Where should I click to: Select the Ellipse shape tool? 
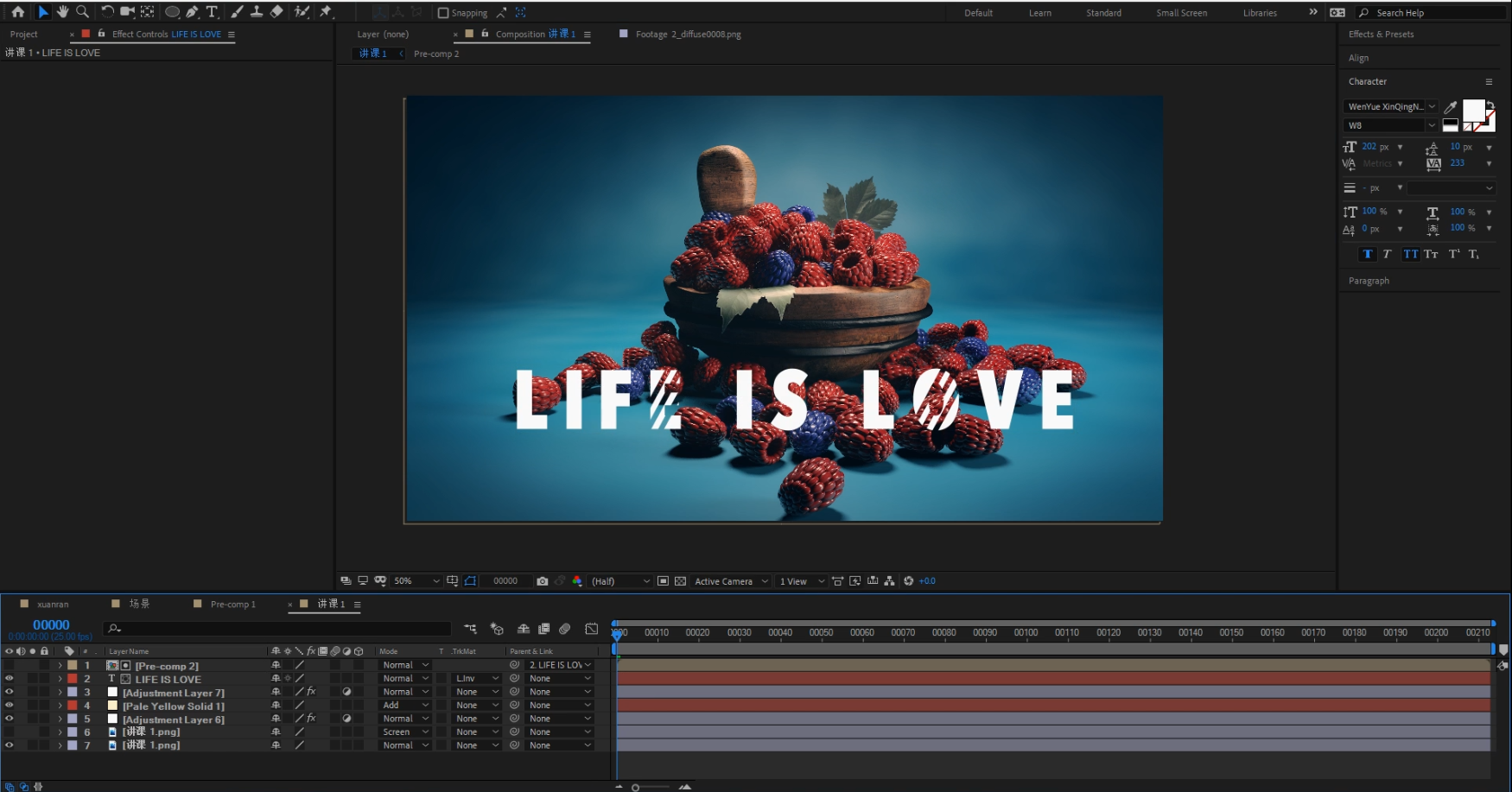coord(172,12)
